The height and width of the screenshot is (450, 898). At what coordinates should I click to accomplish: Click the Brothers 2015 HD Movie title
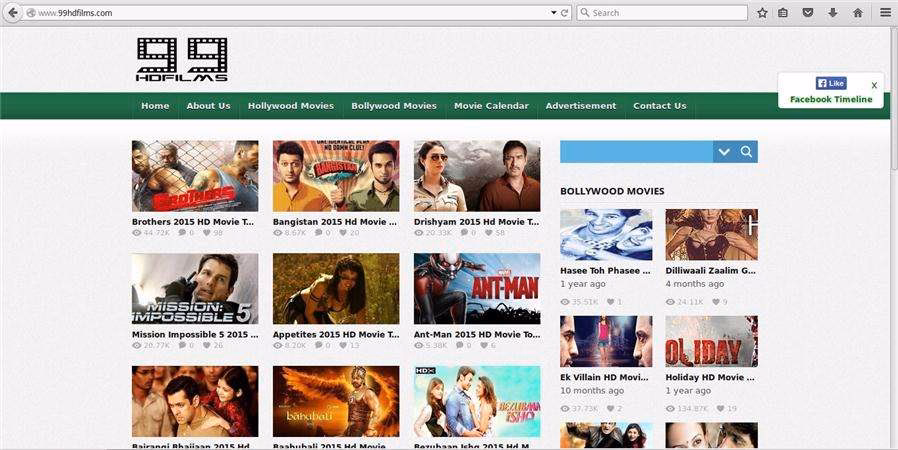tap(193, 222)
